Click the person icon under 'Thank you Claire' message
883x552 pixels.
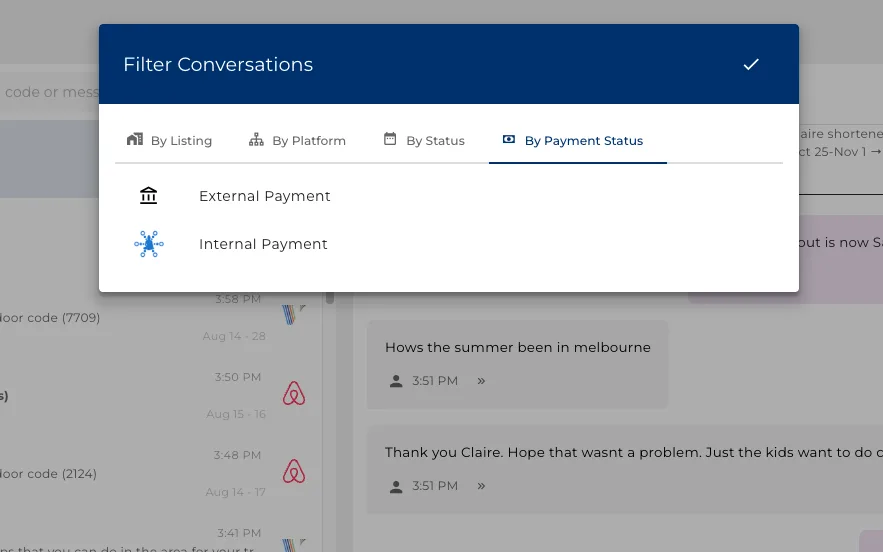pos(396,487)
